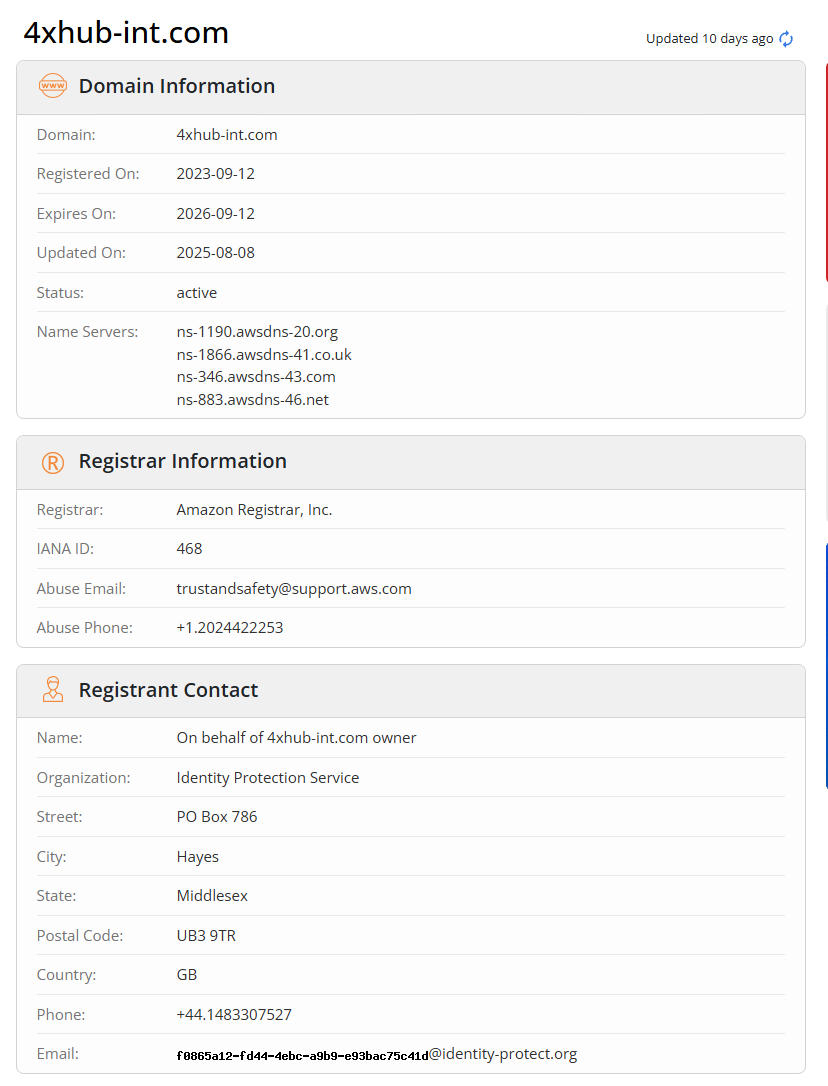This screenshot has width=828, height=1086.
Task: Click the www Domain Information icon
Action: pos(52,86)
